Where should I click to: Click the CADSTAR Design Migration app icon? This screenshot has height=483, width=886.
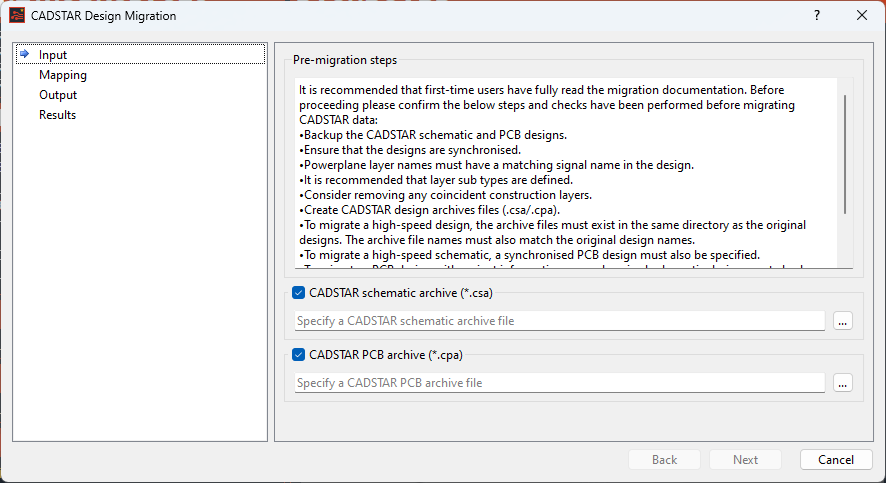point(17,15)
